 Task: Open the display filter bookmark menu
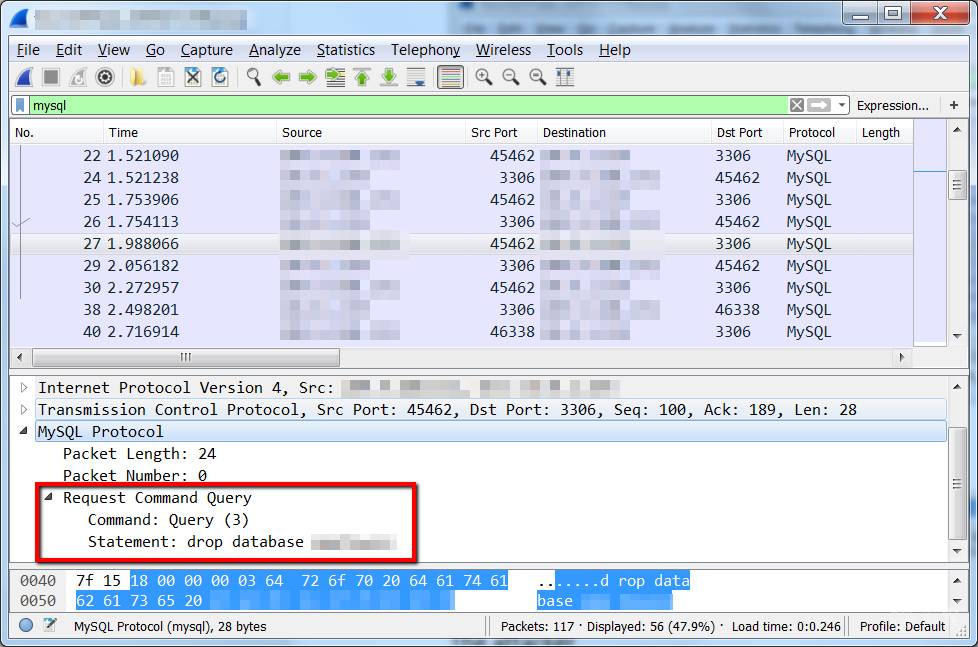click(x=21, y=105)
